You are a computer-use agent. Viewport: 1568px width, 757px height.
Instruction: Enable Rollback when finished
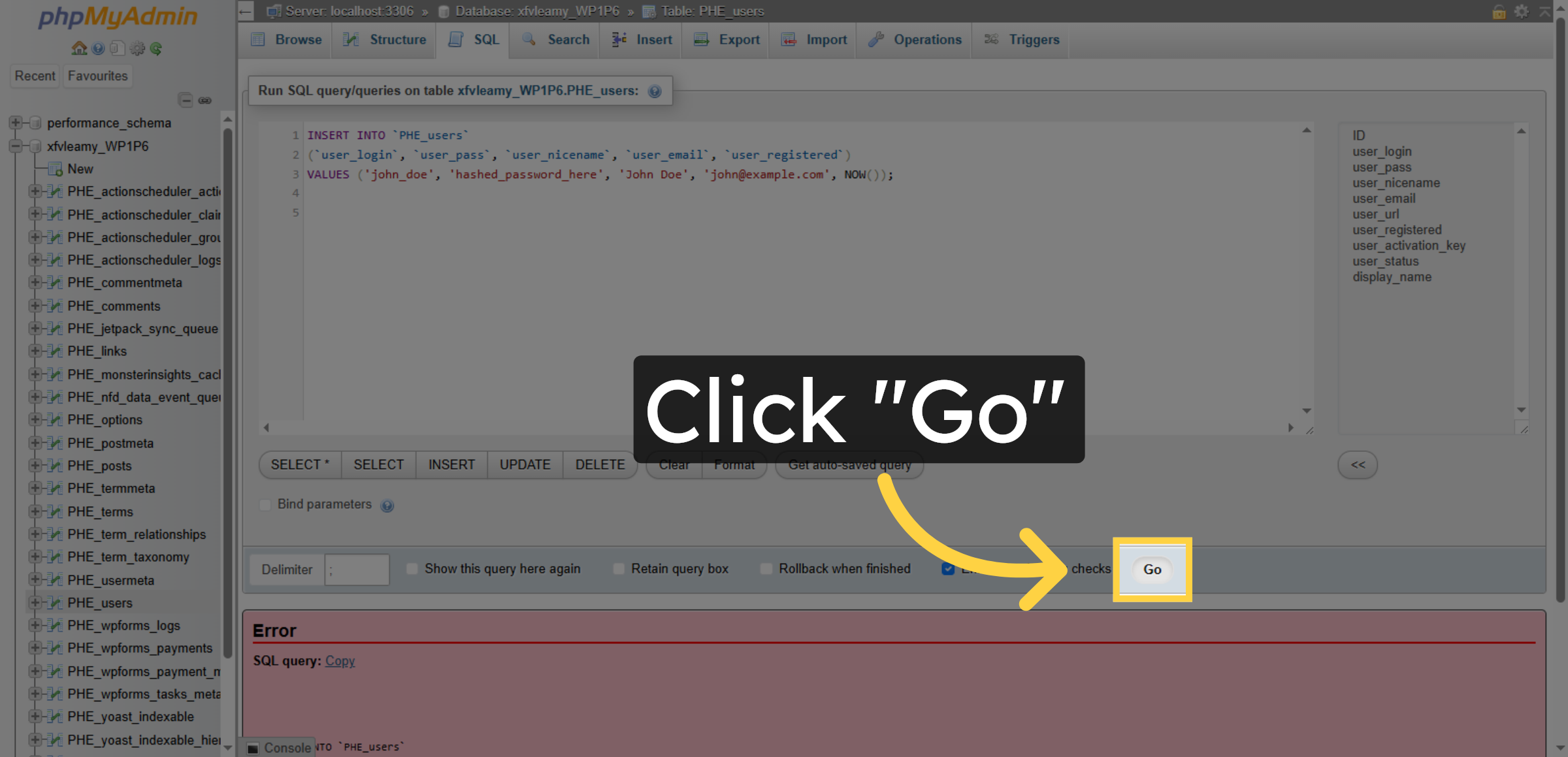[766, 569]
